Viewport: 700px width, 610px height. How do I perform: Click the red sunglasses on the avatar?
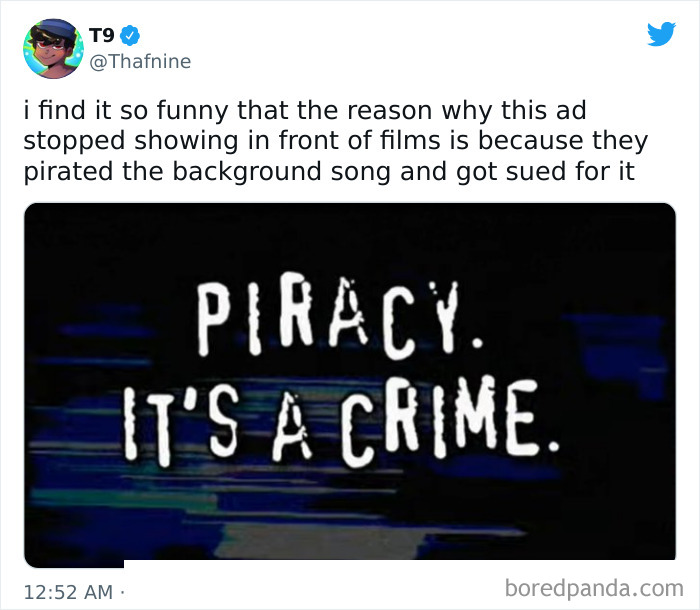(x=50, y=44)
